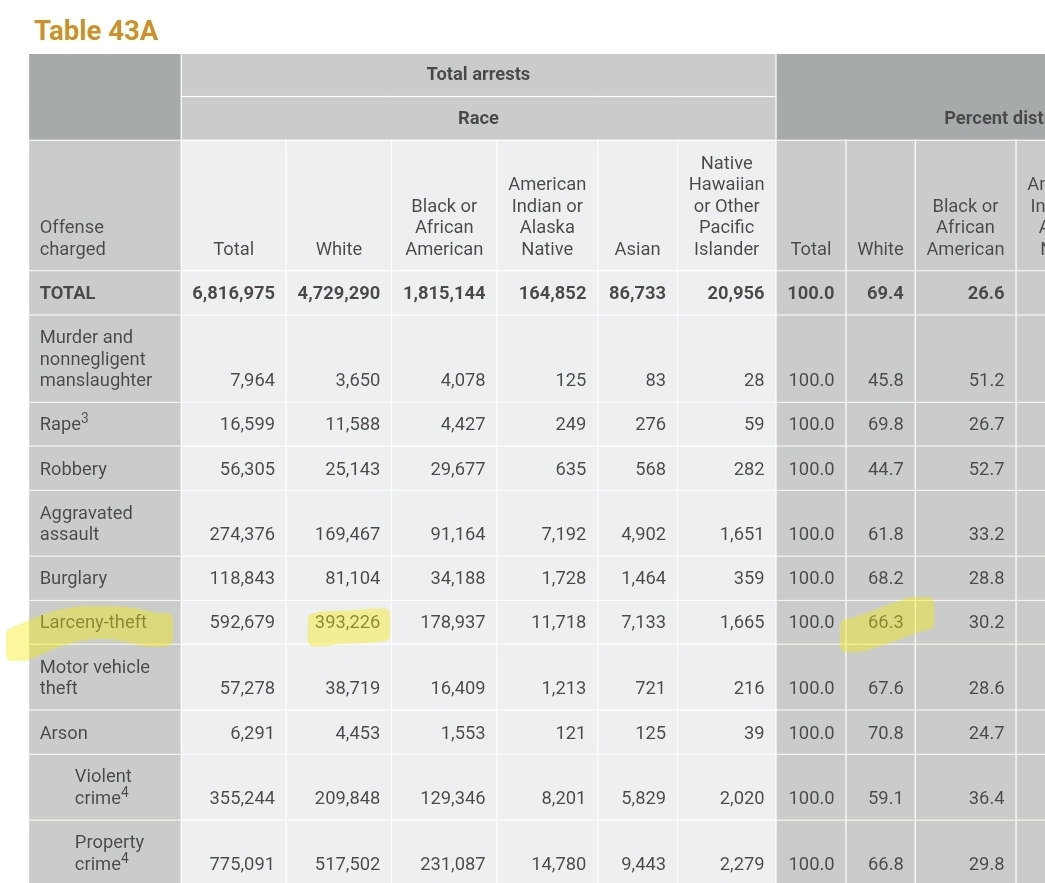Select murder Black percent 51.2

pos(986,380)
